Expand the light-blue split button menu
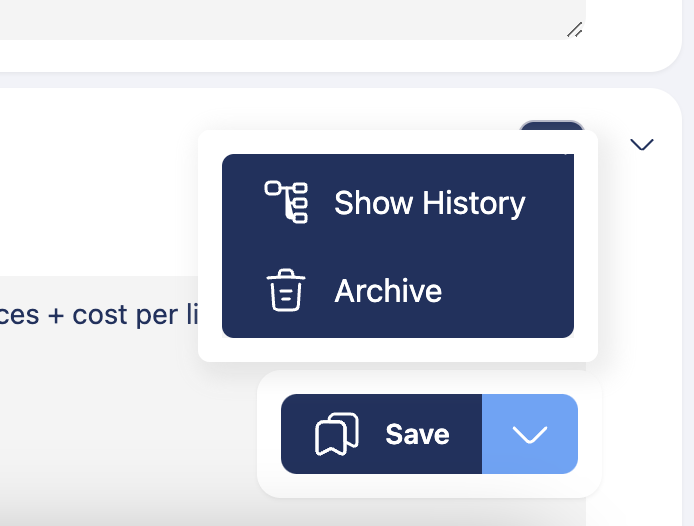This screenshot has width=694, height=526. coord(530,434)
